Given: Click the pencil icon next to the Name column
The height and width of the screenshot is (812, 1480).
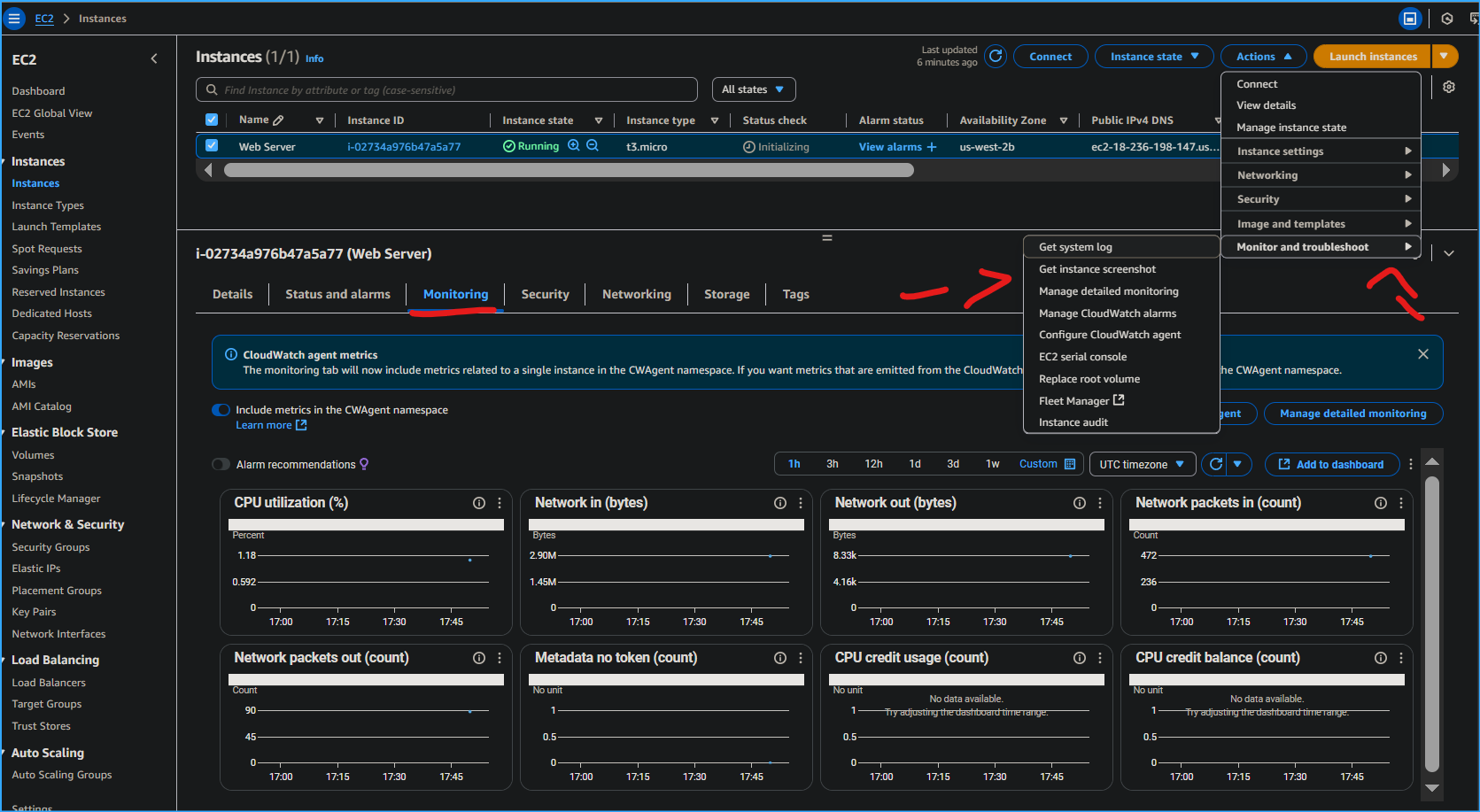Looking at the screenshot, I should 280,120.
